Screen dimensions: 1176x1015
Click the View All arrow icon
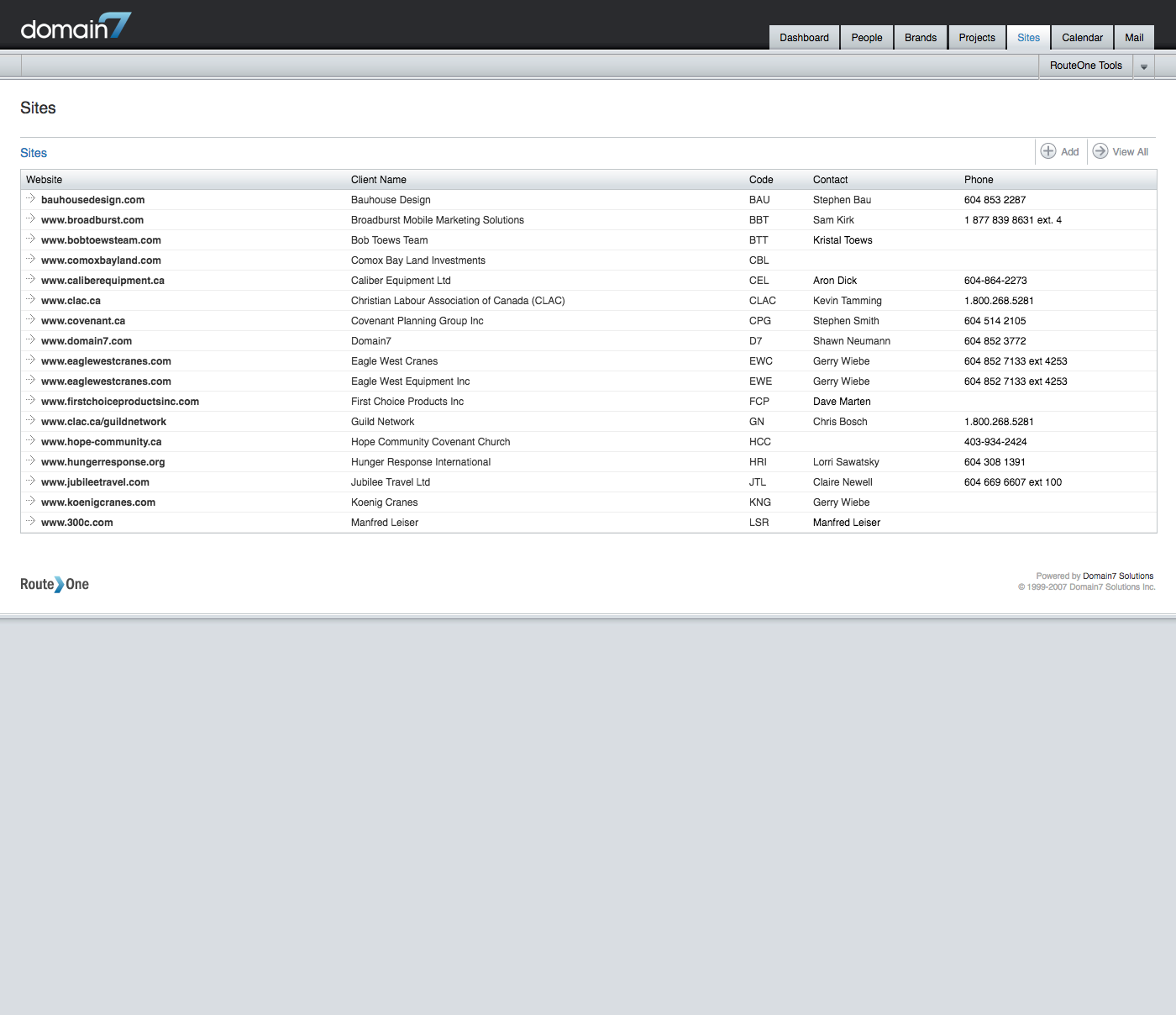[x=1100, y=151]
